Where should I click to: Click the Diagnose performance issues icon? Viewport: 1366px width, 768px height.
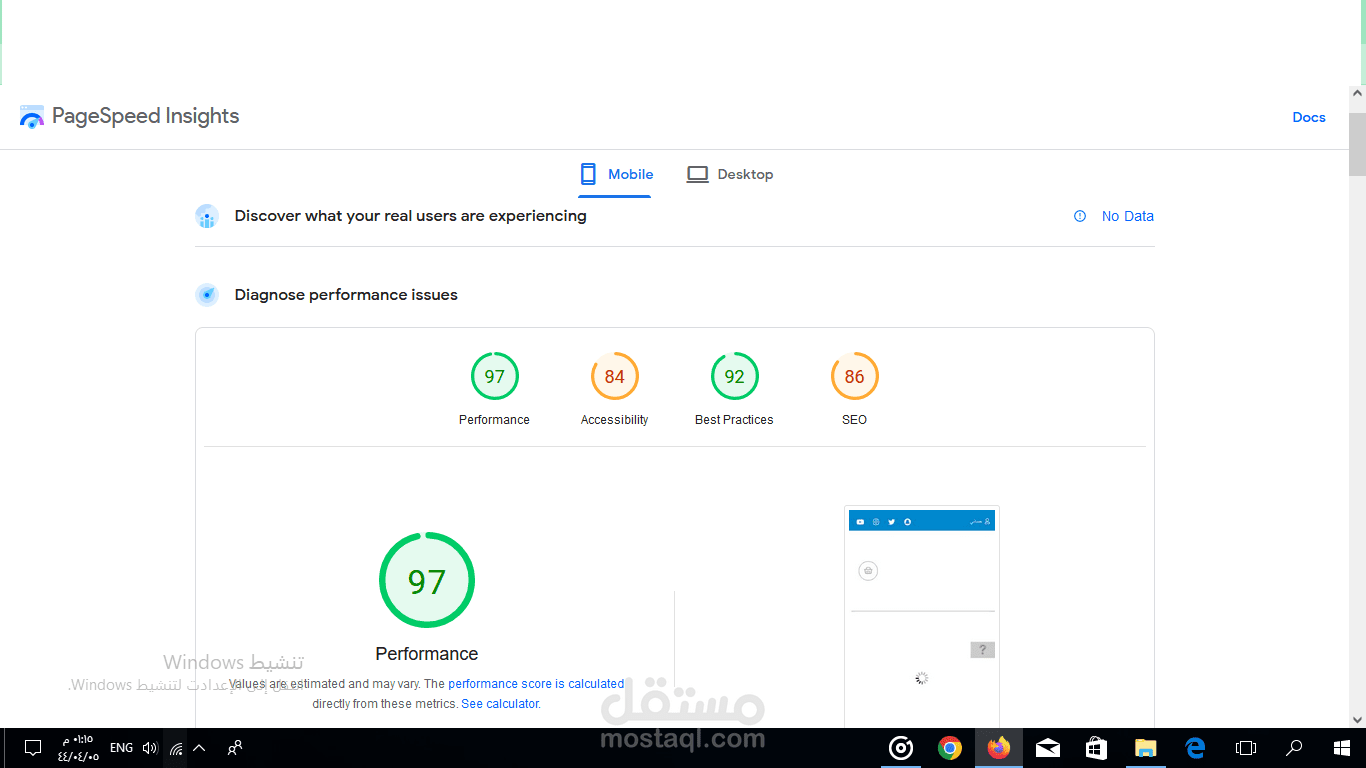pos(207,295)
